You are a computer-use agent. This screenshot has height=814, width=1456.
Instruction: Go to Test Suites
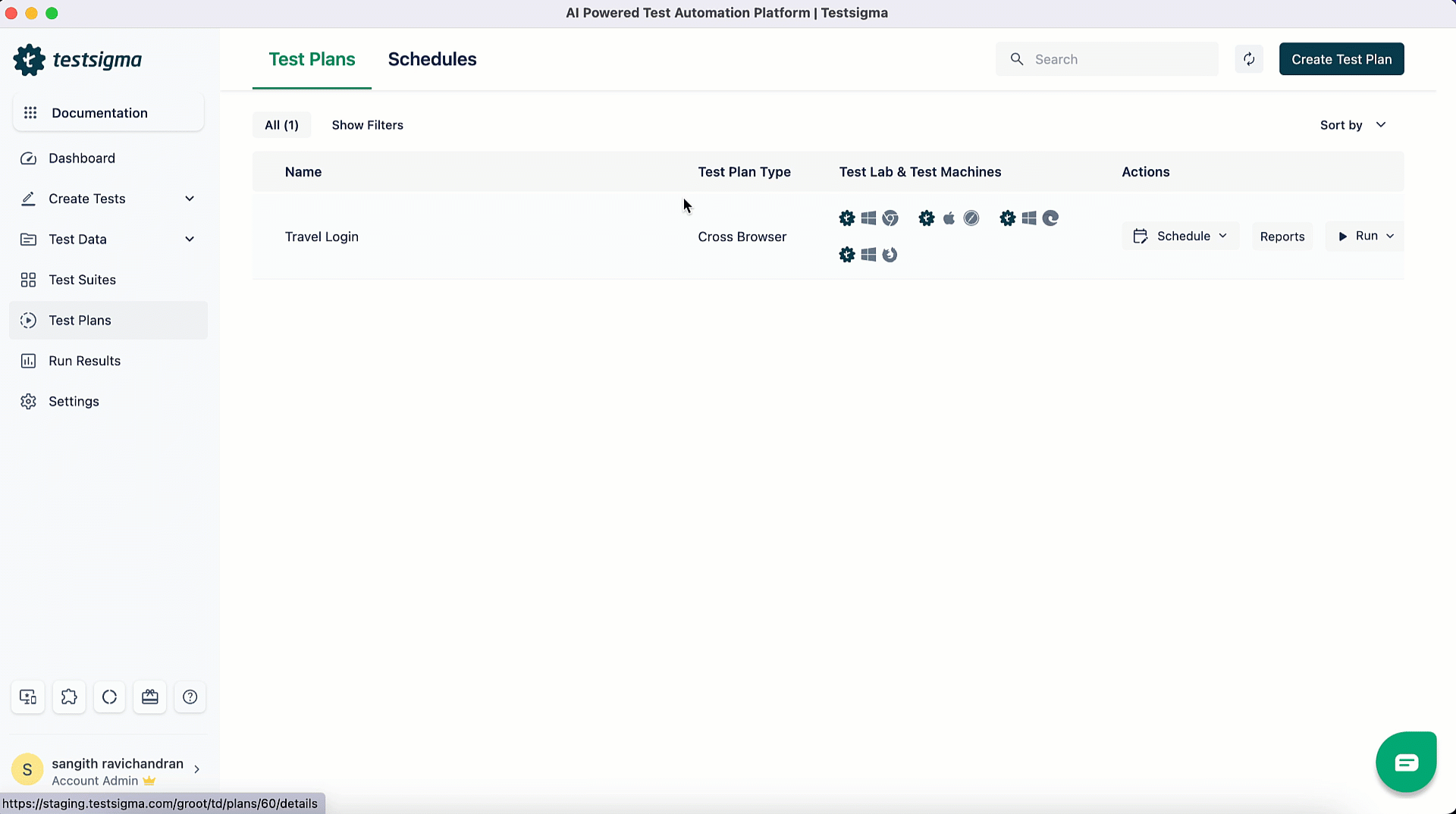tap(82, 280)
